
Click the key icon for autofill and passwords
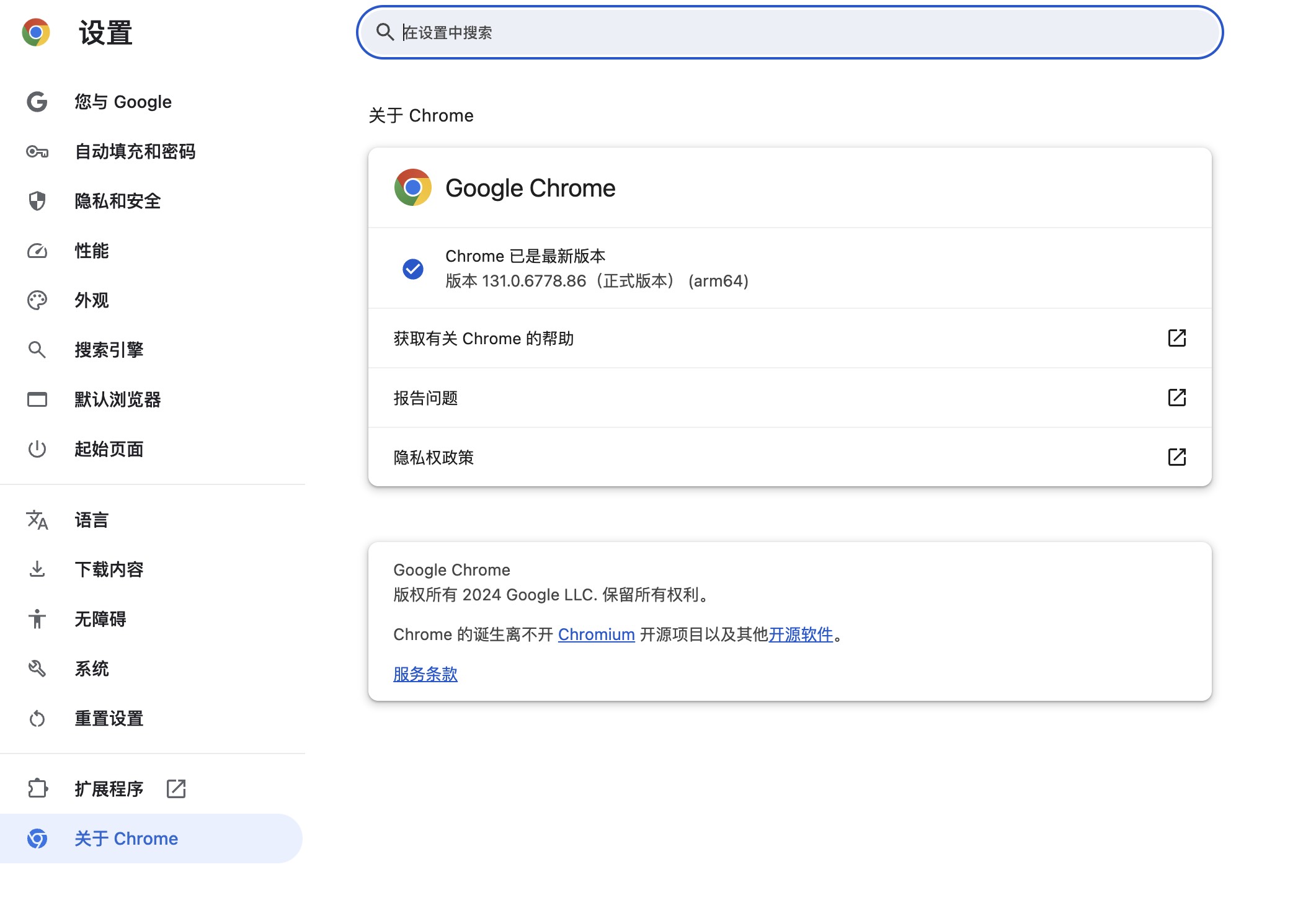tap(37, 151)
